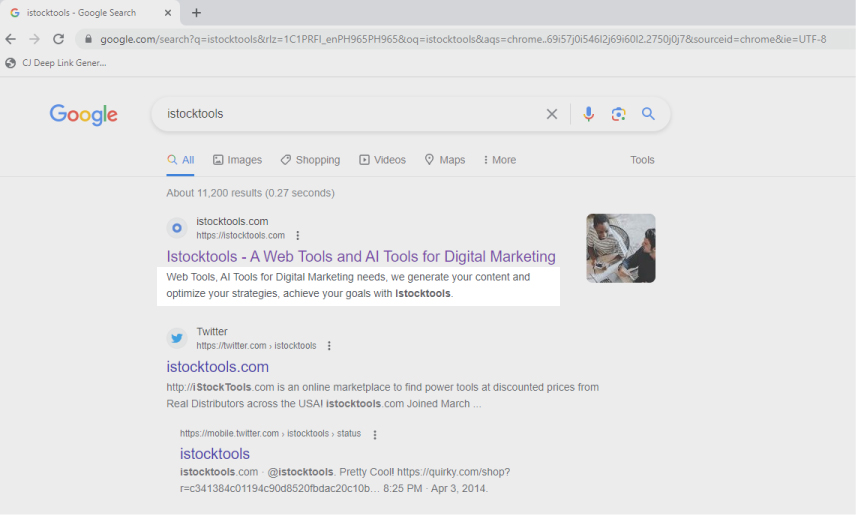This screenshot has width=856, height=515.
Task: Open Google Lens image search icon
Action: point(619,114)
